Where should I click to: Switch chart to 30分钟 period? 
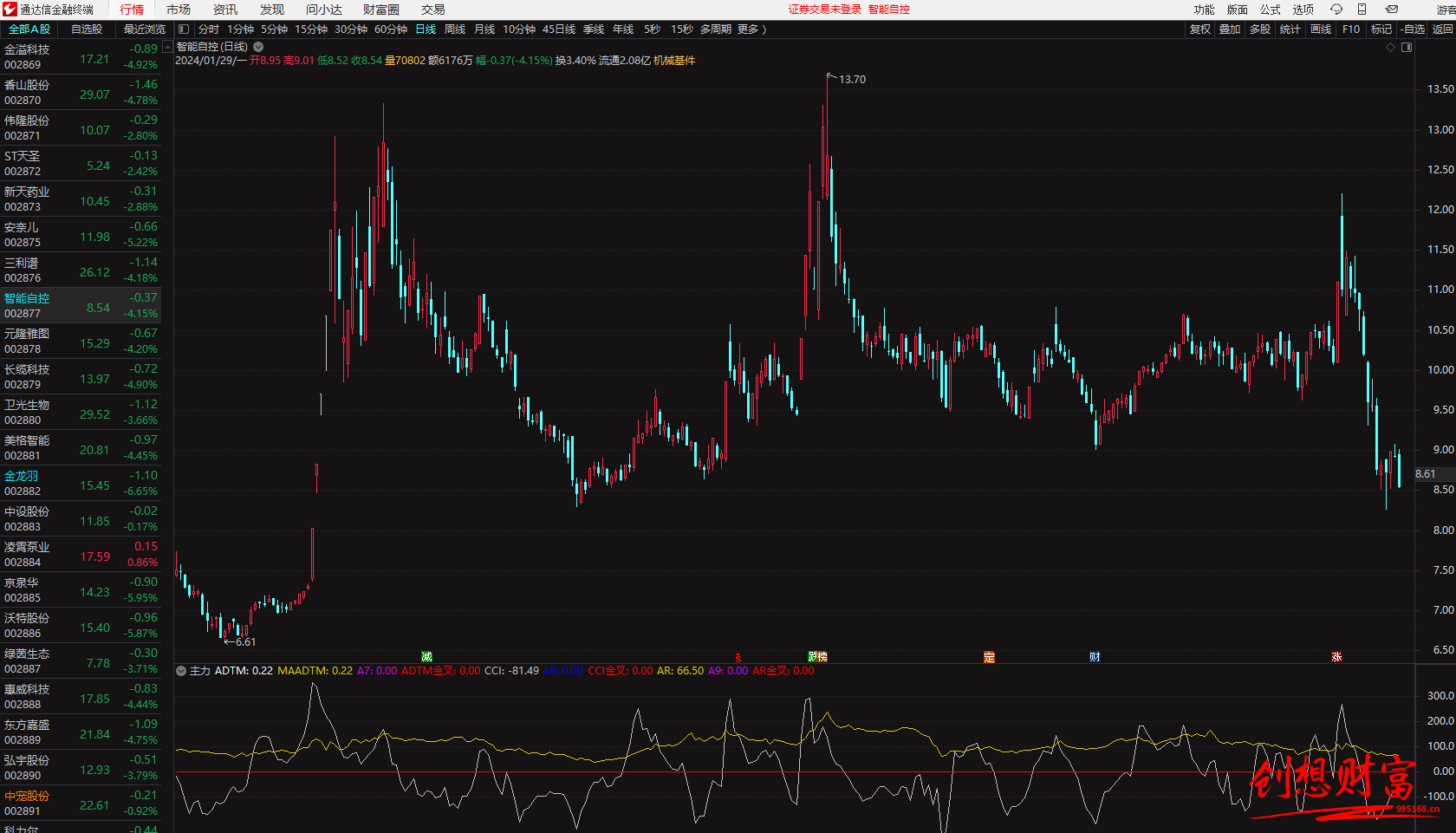(351, 29)
